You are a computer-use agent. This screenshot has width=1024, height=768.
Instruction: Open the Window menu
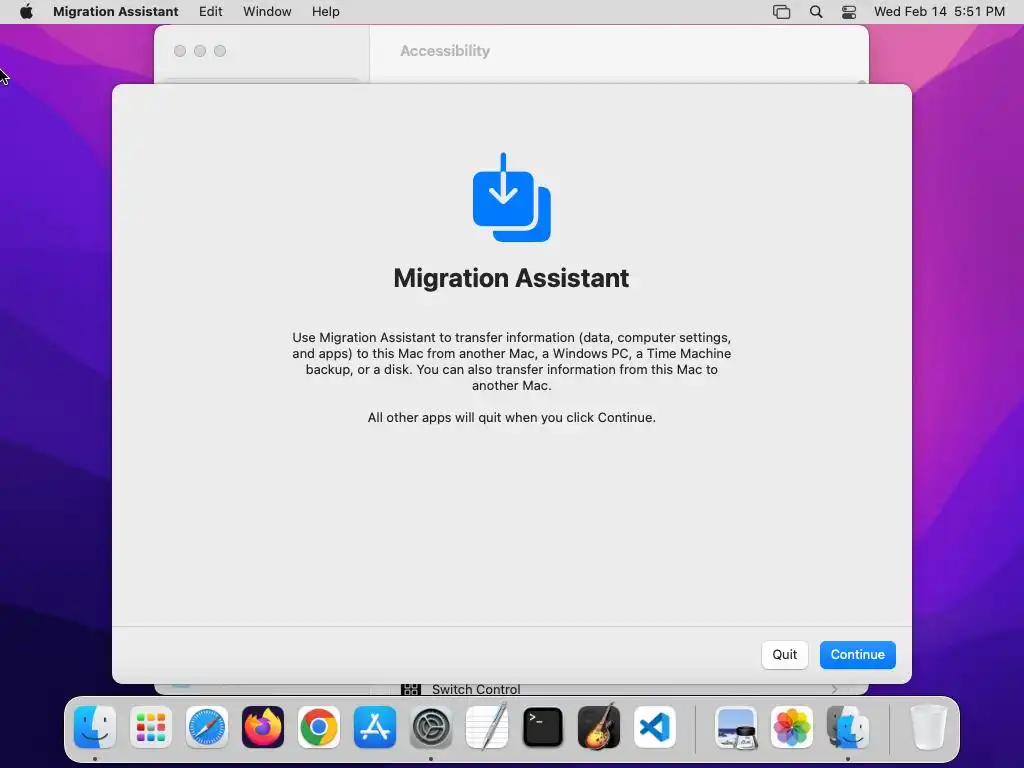[267, 11]
